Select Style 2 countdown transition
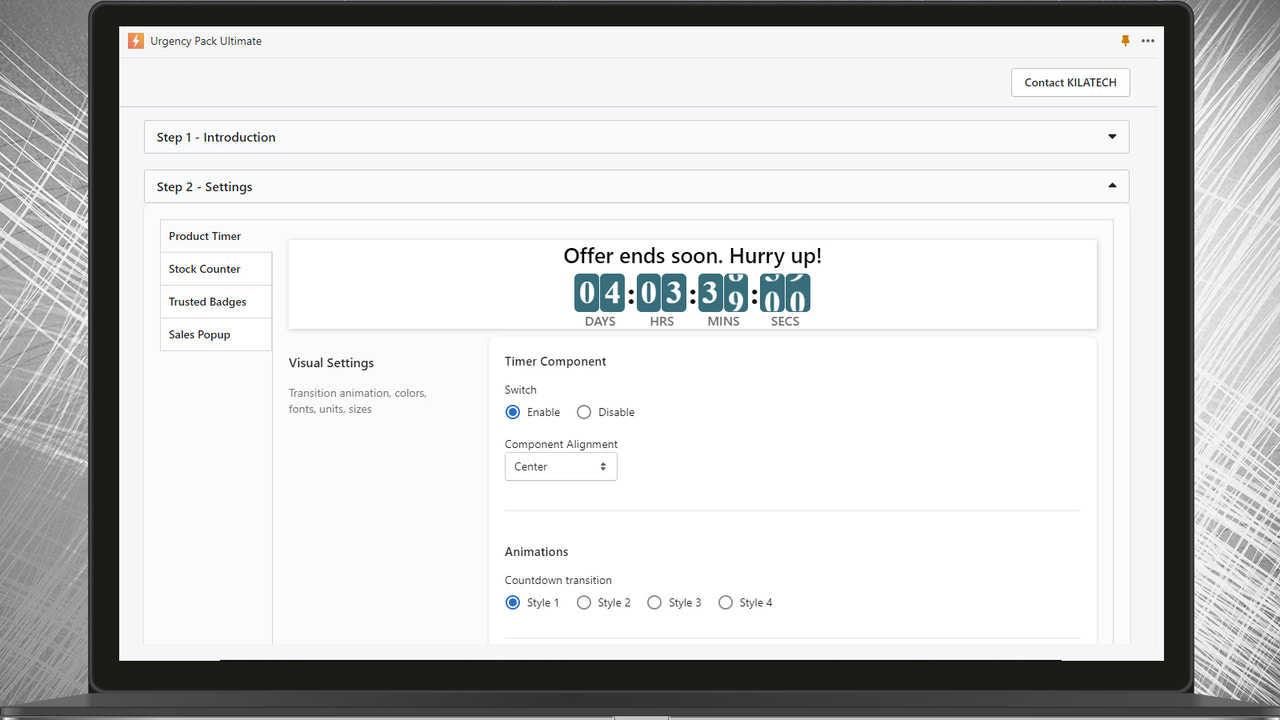 click(x=584, y=602)
